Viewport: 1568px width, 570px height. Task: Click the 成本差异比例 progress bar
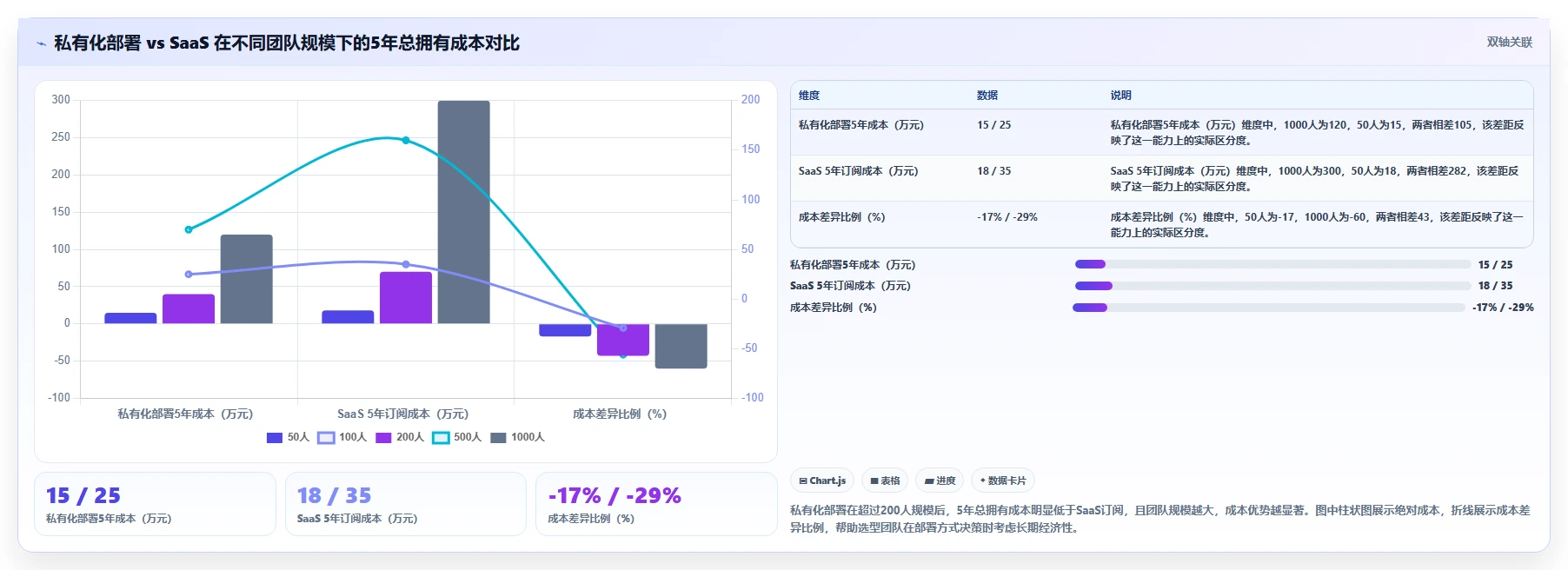click(x=1269, y=308)
